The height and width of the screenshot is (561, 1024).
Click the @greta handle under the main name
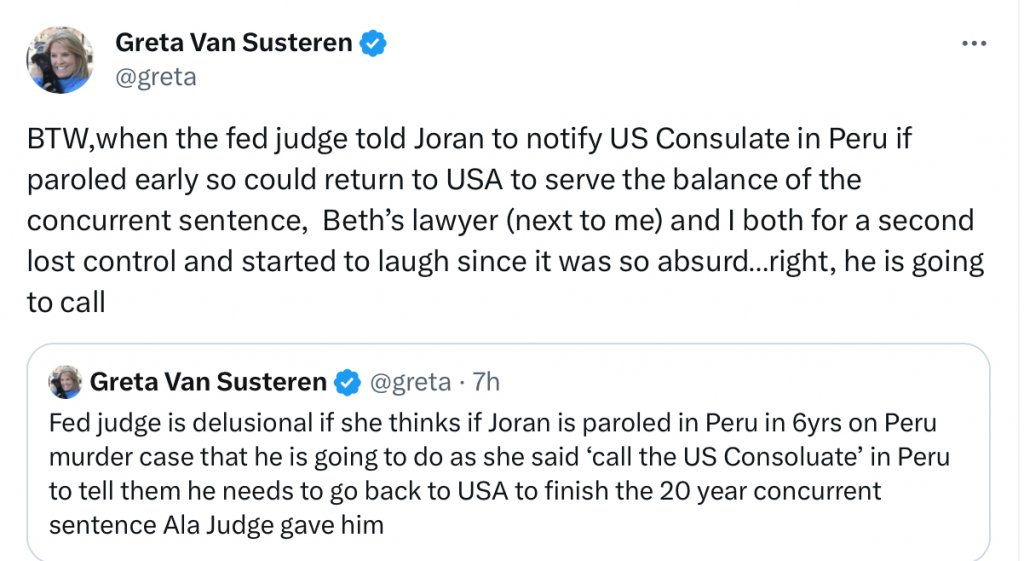pyautogui.click(x=156, y=76)
